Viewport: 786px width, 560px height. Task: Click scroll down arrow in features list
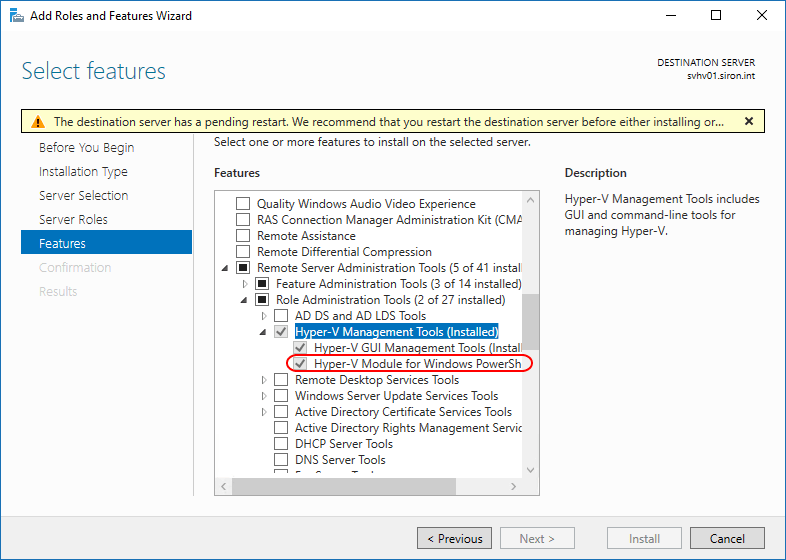(x=530, y=470)
